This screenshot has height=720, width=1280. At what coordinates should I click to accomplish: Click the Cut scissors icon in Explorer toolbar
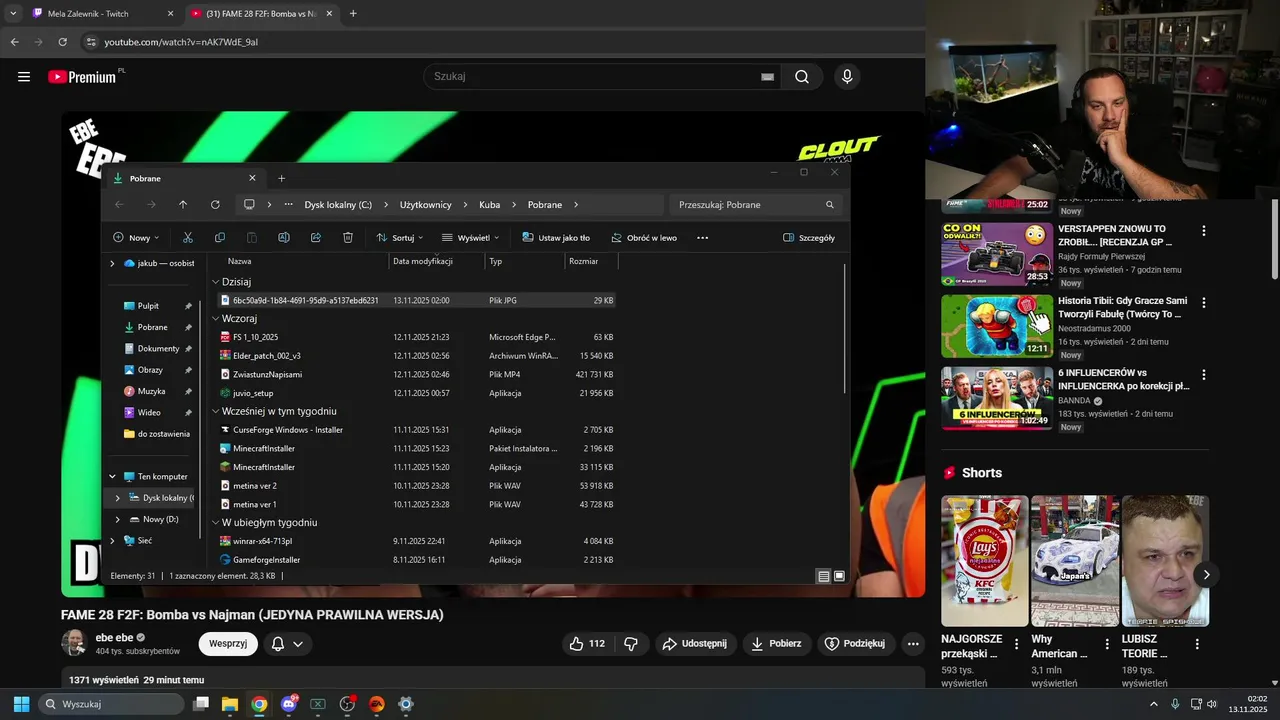pos(187,238)
